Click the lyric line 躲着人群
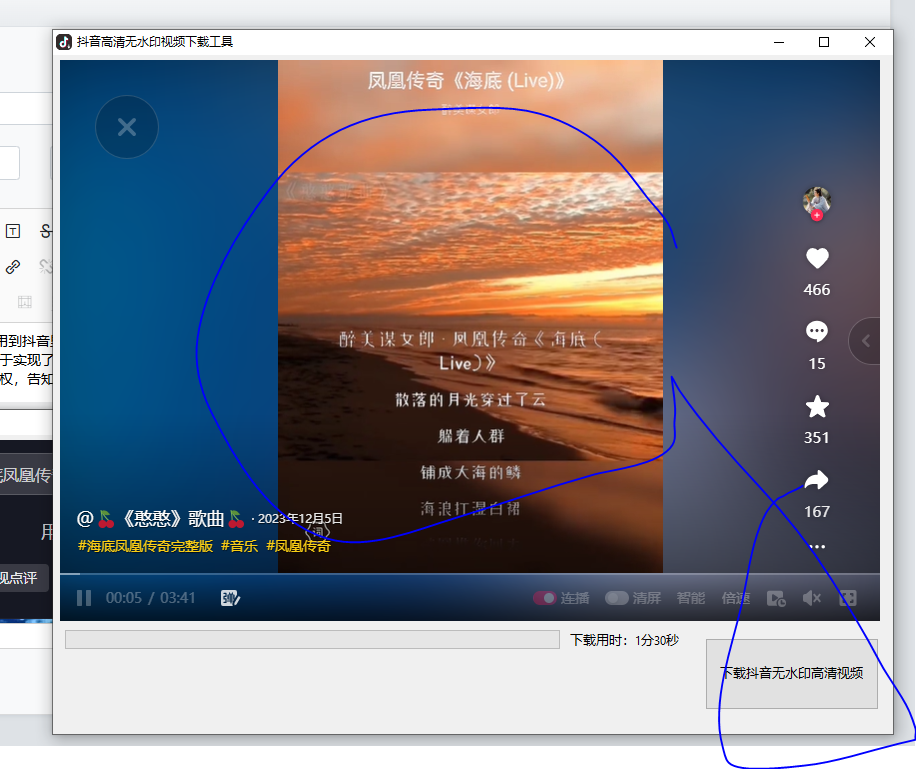Viewport: 916px width, 769px height. pyautogui.click(x=470, y=436)
